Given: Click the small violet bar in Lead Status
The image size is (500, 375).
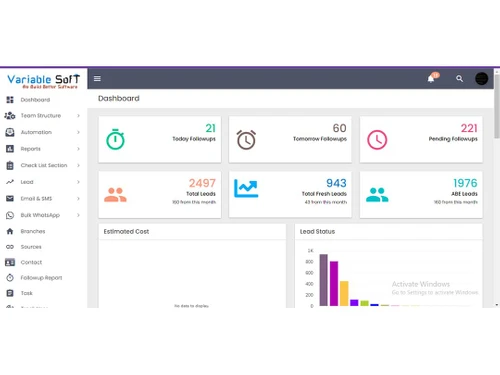Looking at the screenshot, I should point(354,303).
